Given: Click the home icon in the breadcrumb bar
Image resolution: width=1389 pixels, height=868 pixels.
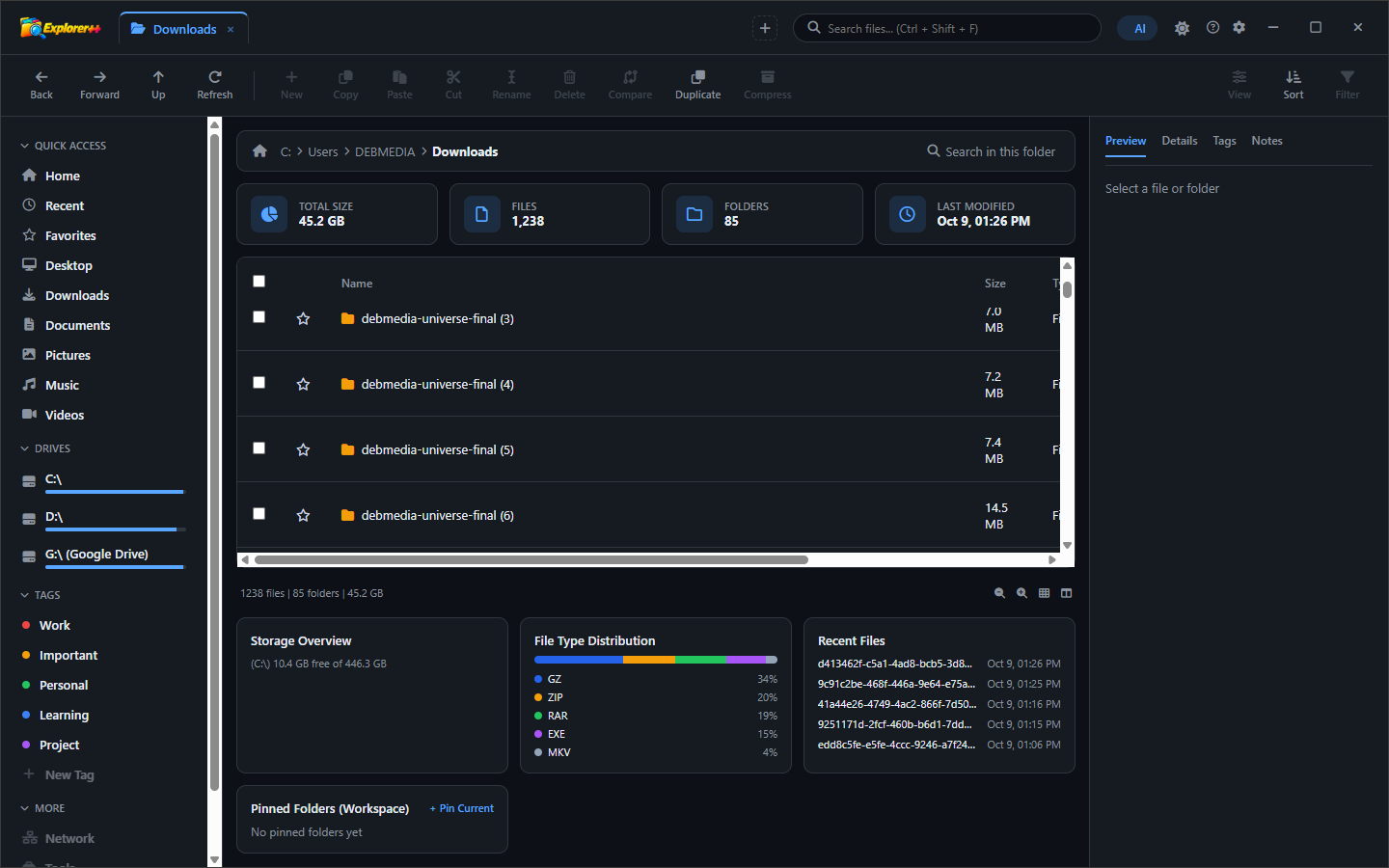Looking at the screenshot, I should (259, 151).
